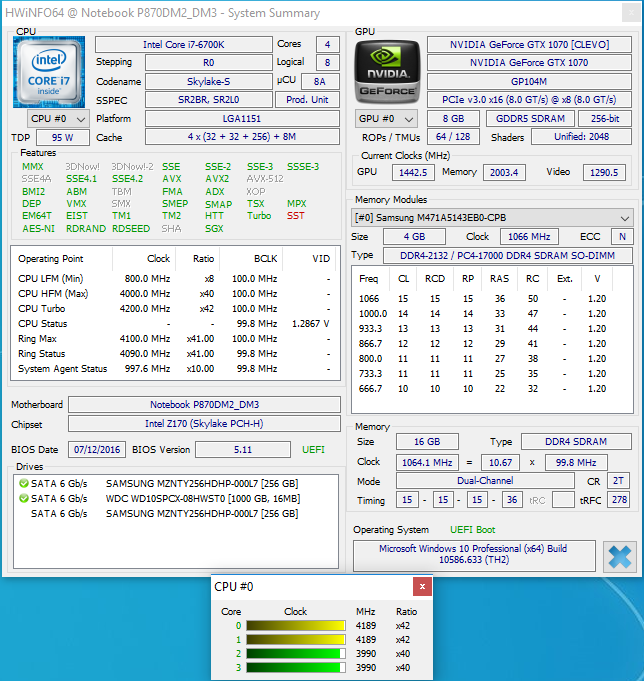The height and width of the screenshot is (681, 644).
Task: Click the Intel Core i7-6700K name field
Action: 184,44
